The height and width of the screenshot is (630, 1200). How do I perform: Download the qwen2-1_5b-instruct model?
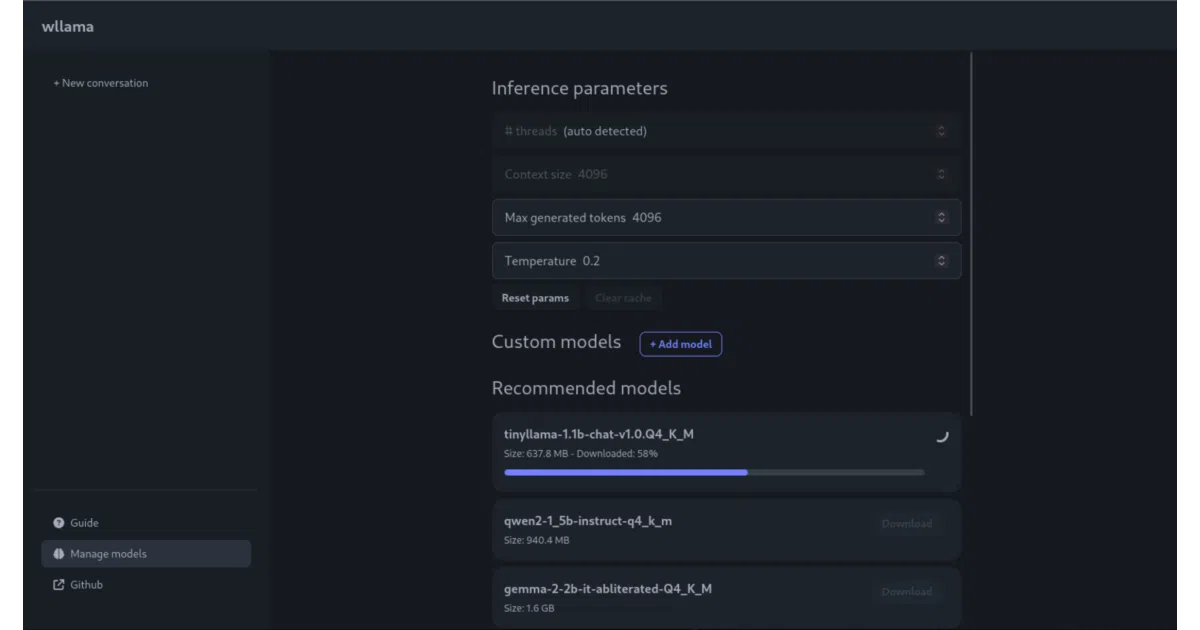[907, 524]
